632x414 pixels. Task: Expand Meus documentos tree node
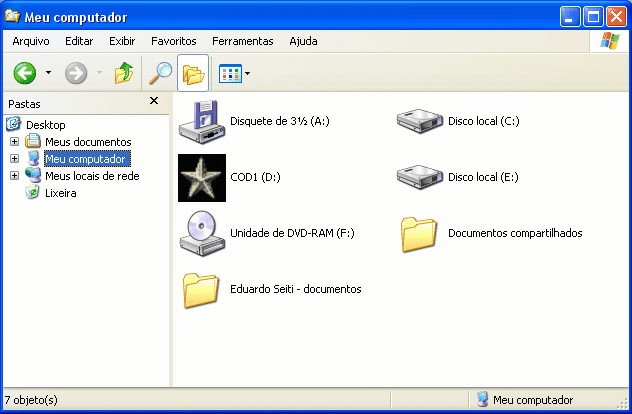coord(15,141)
